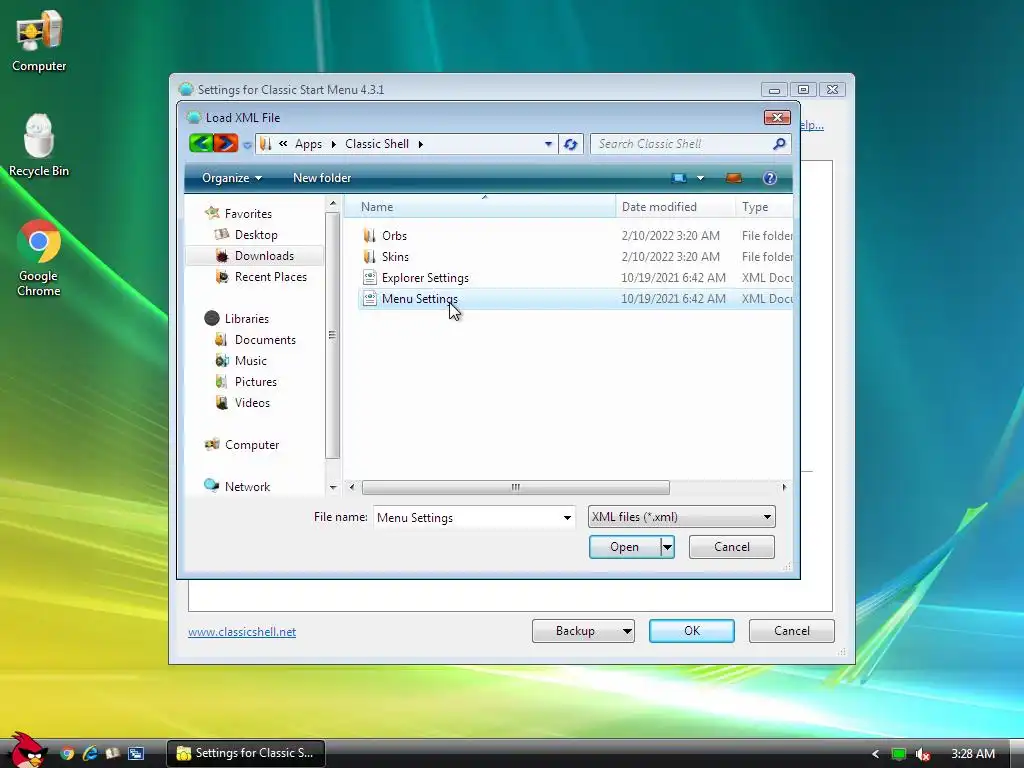
Task: Show hidden tray icons arrow
Action: (875, 754)
